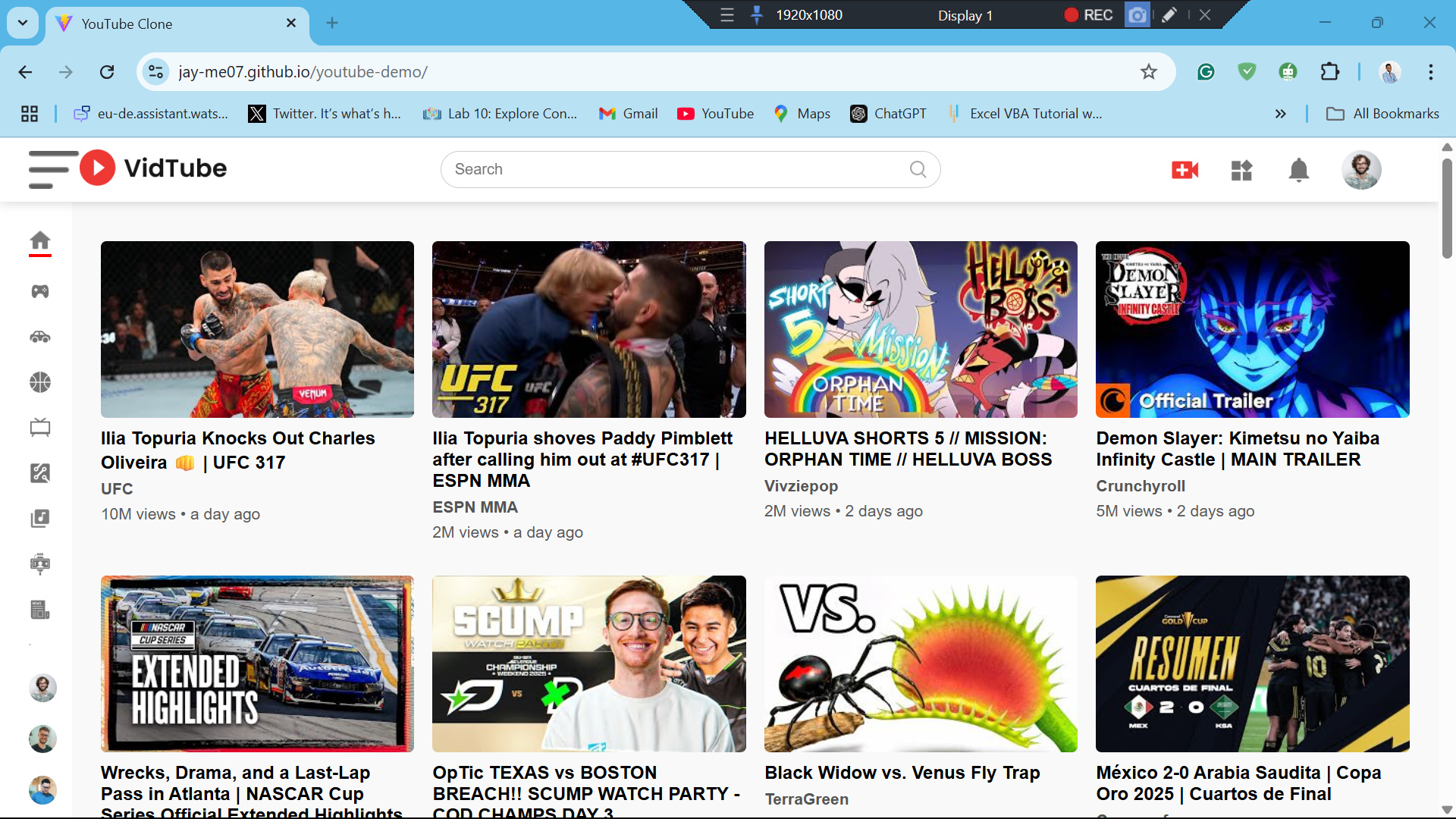Open the Topuria Knocks Out Oliveira thumbnail

pos(257,329)
